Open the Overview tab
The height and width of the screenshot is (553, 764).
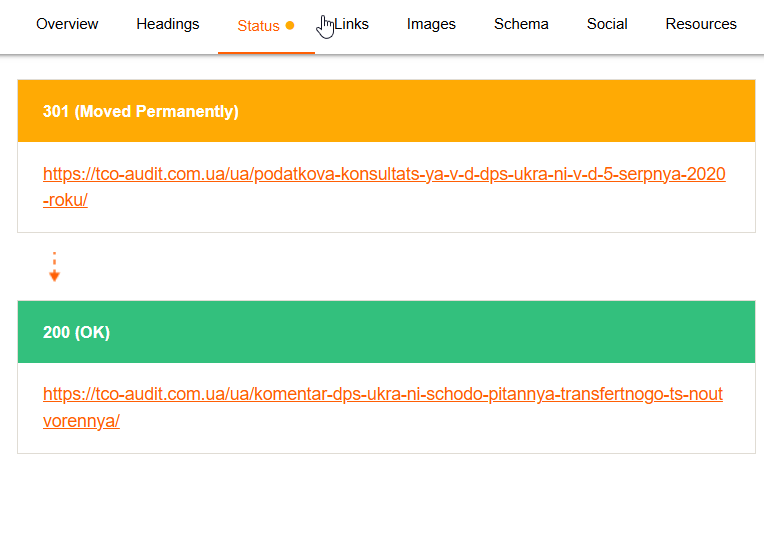[x=67, y=24]
